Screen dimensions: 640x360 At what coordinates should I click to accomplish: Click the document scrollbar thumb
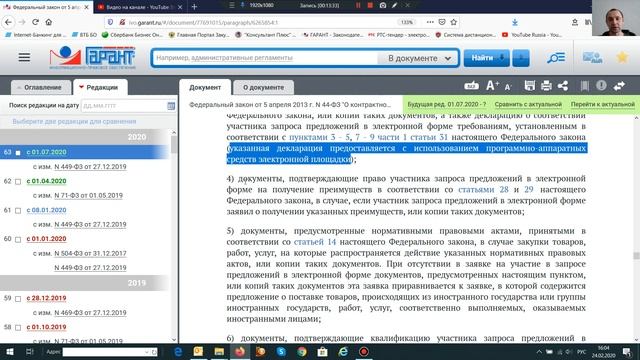tap(636, 256)
